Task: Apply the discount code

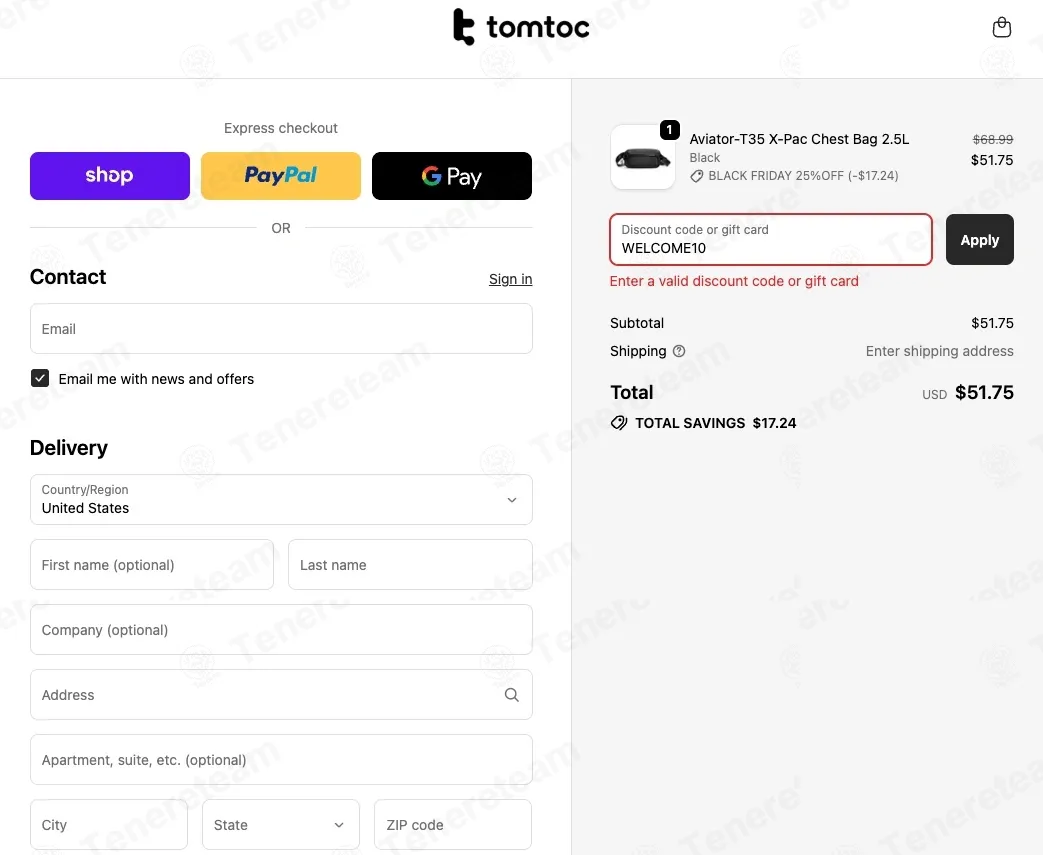Action: (979, 240)
